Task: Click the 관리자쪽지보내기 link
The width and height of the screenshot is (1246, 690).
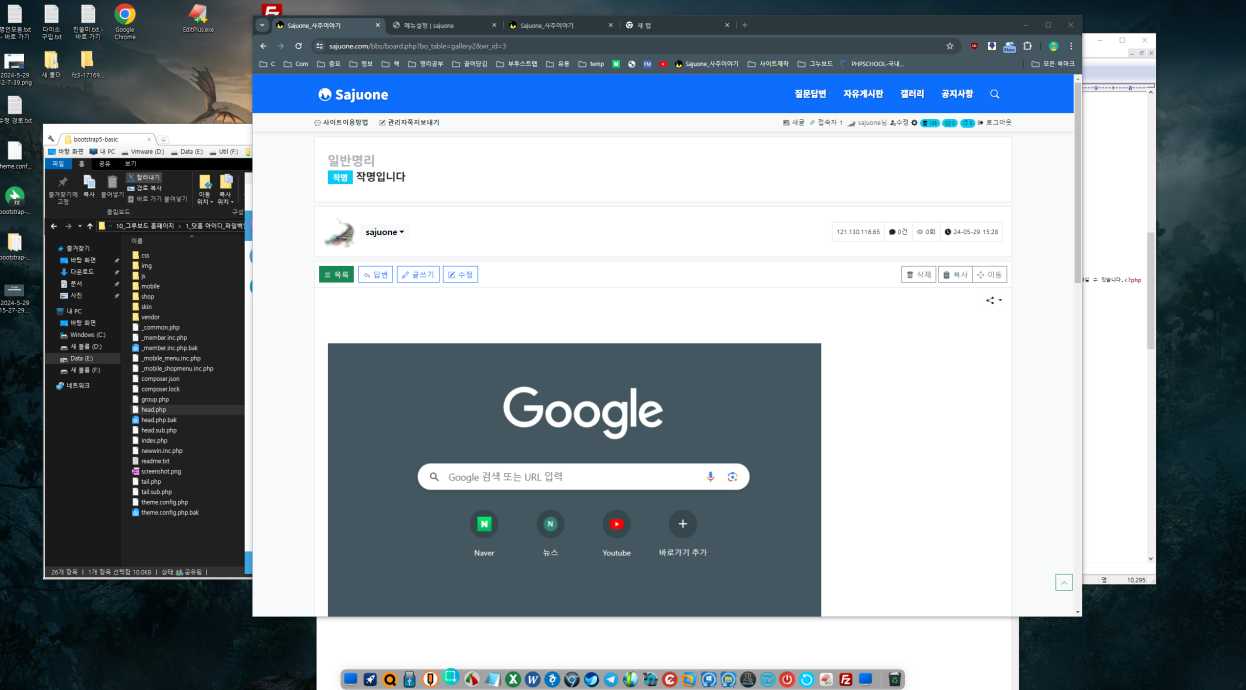Action: coord(408,122)
